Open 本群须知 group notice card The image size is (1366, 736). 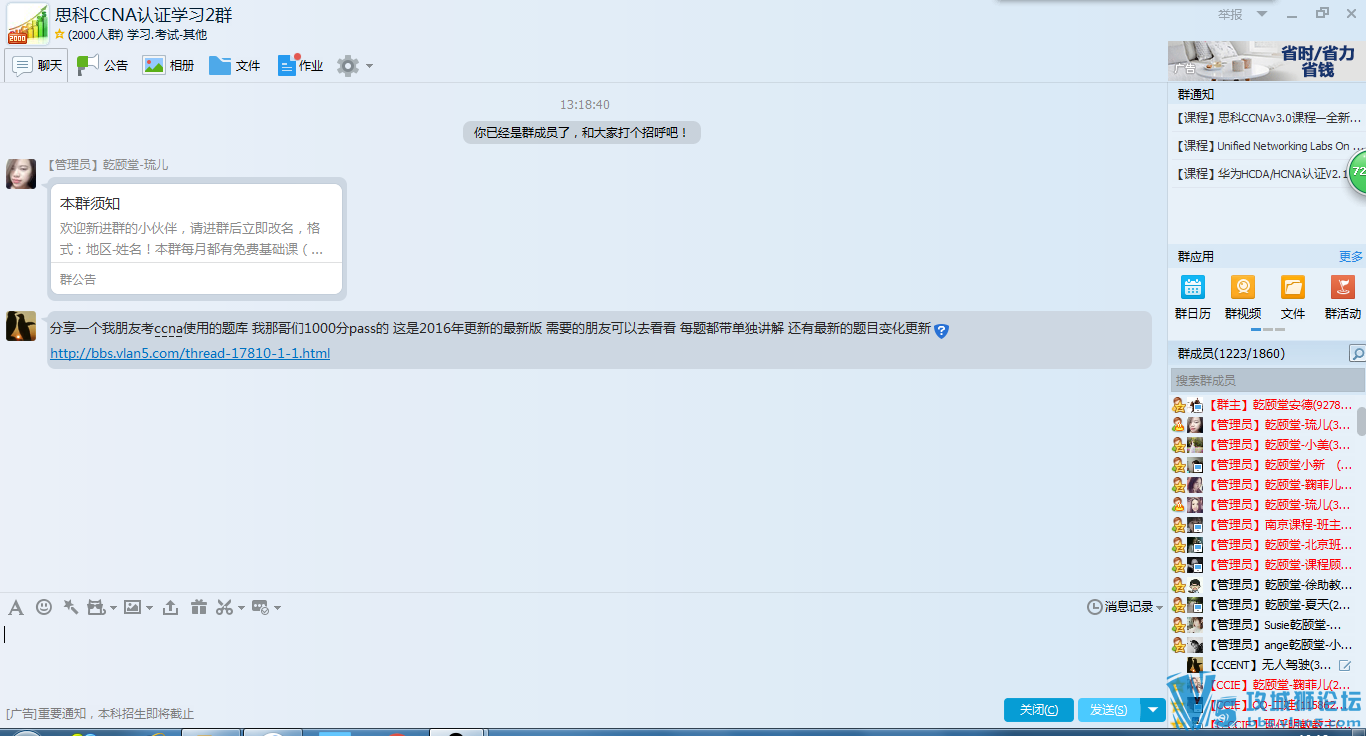point(196,239)
